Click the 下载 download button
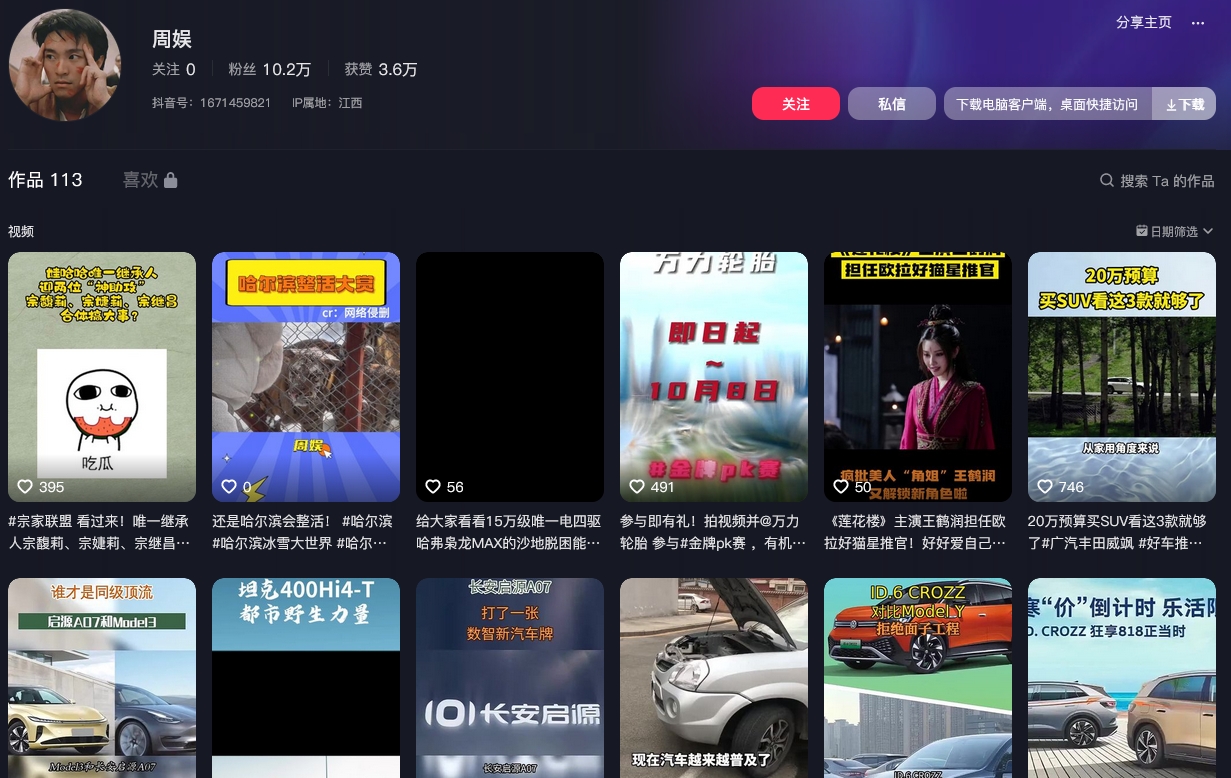 tap(1185, 104)
